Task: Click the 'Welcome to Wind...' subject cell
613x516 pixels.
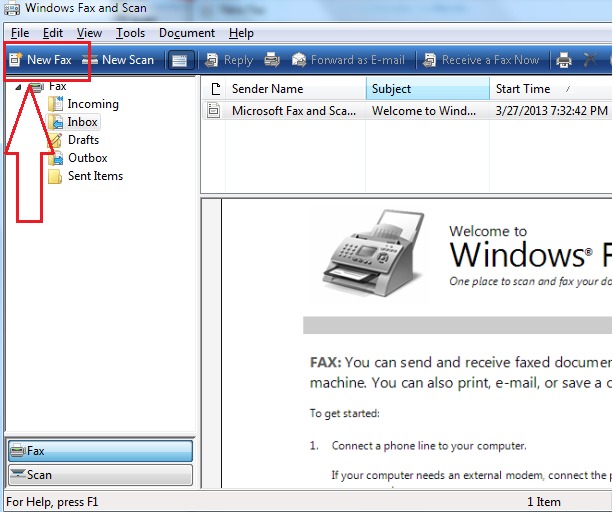Action: tap(424, 111)
